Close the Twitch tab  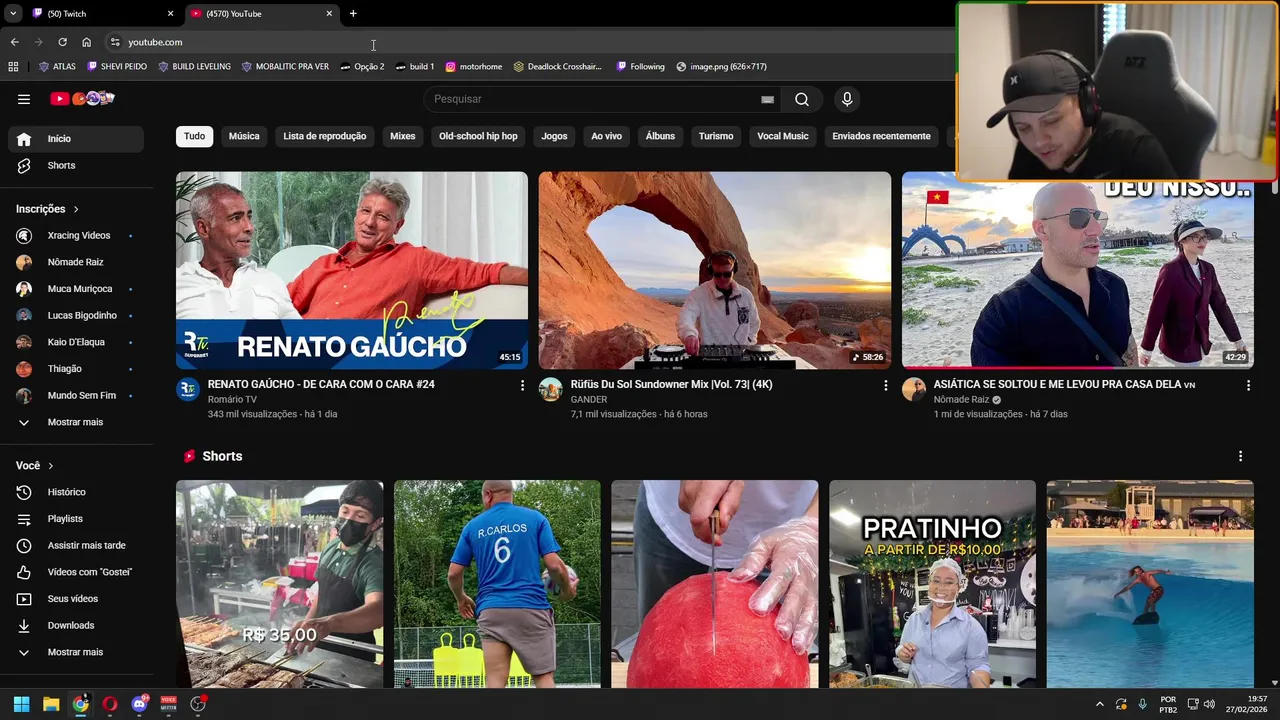tap(170, 13)
